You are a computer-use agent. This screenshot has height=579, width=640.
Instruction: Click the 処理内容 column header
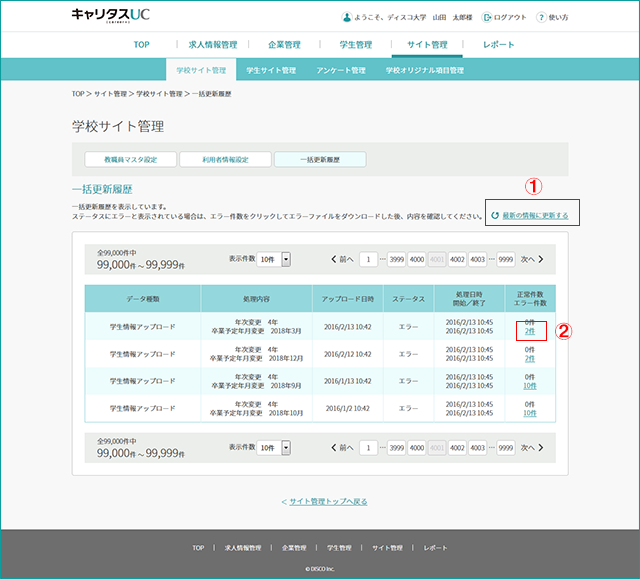[256, 299]
